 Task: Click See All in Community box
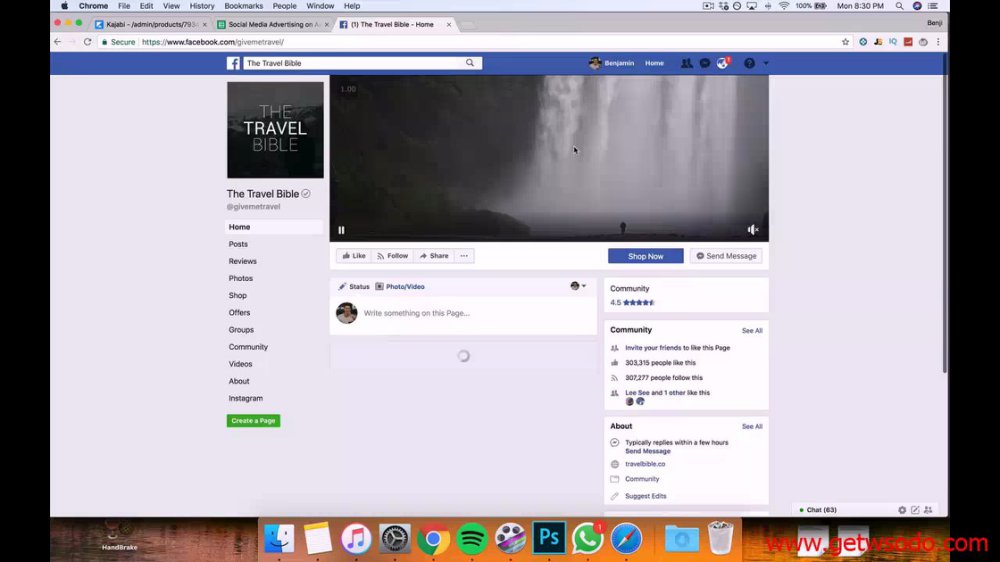click(x=752, y=330)
